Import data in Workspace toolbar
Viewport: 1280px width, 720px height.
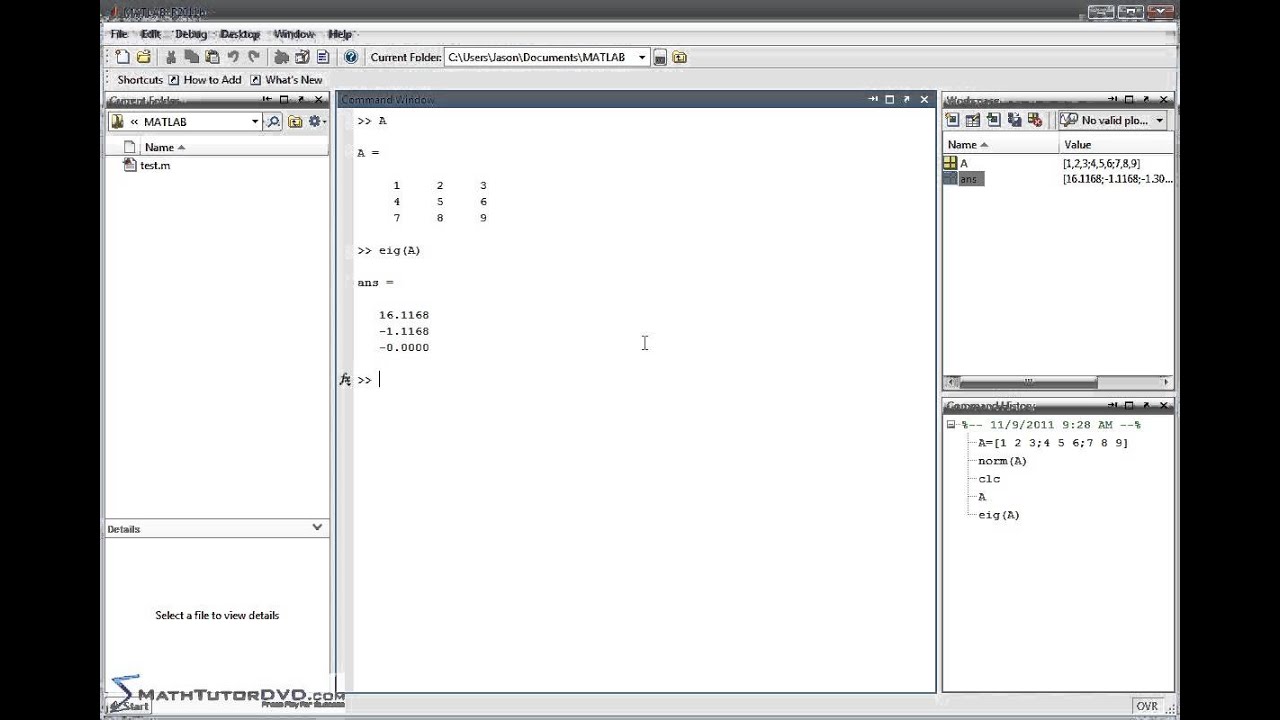coord(994,120)
